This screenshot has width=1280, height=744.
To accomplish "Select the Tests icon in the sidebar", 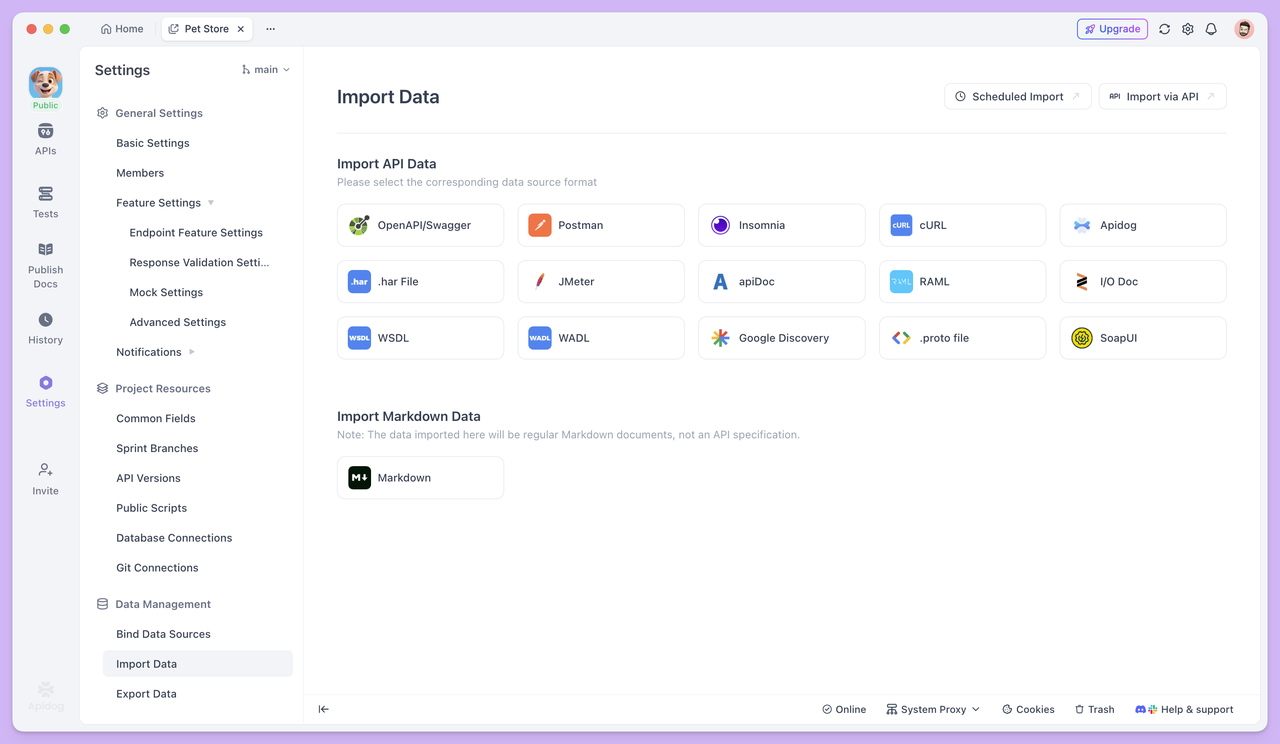I will point(45,200).
